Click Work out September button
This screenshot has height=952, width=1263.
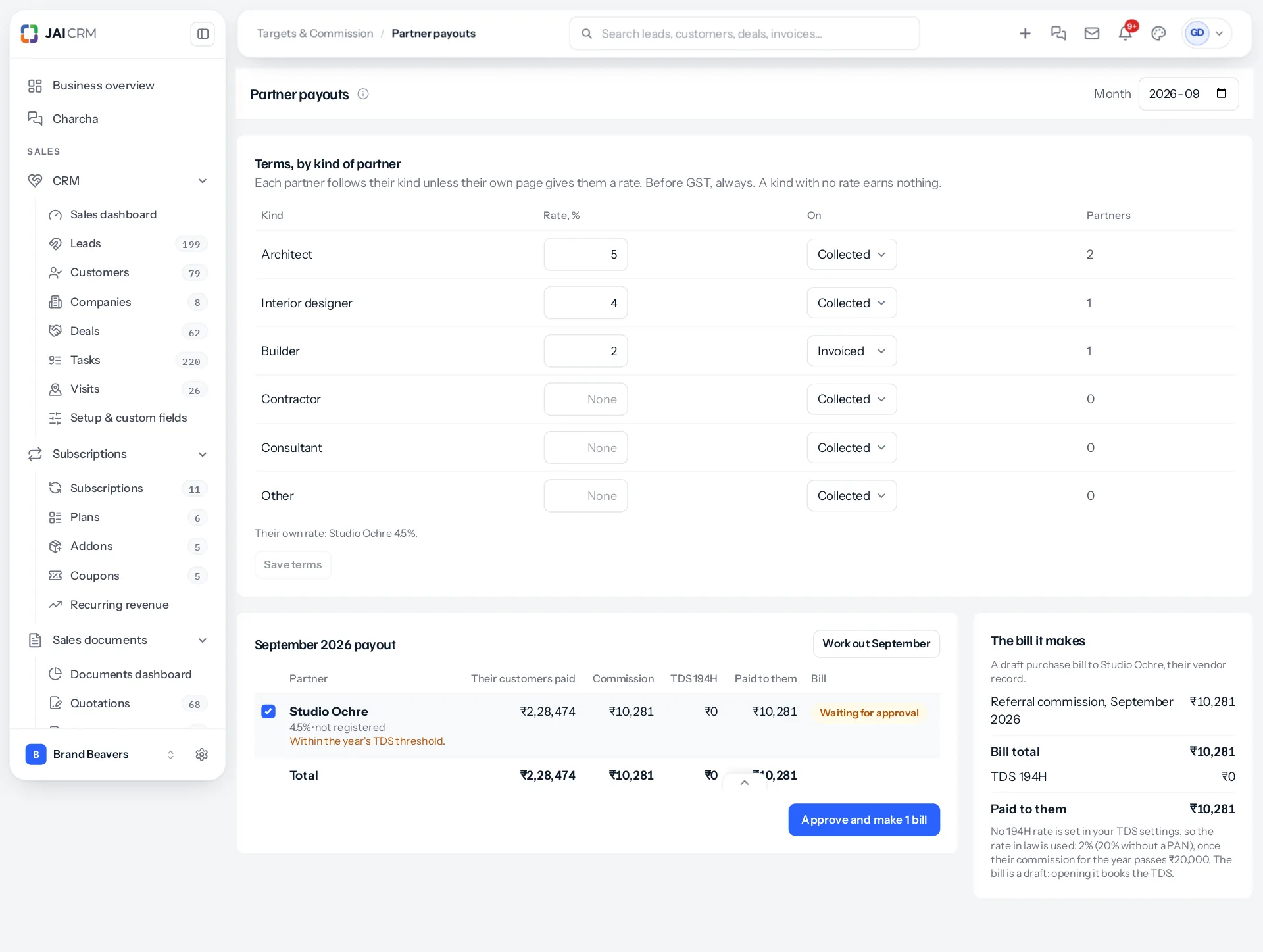(876, 644)
